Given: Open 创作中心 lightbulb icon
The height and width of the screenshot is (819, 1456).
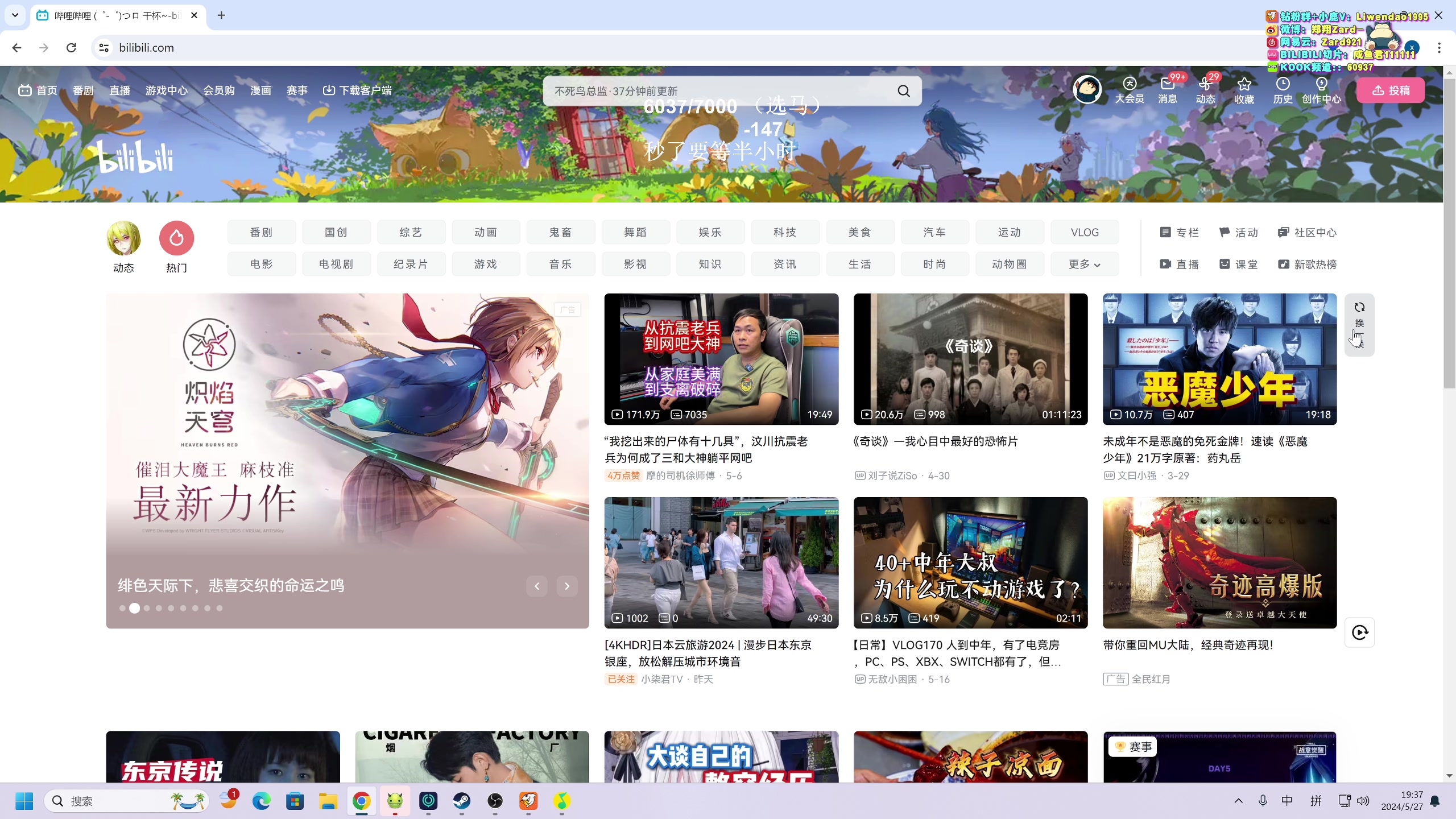Looking at the screenshot, I should (x=1321, y=90).
